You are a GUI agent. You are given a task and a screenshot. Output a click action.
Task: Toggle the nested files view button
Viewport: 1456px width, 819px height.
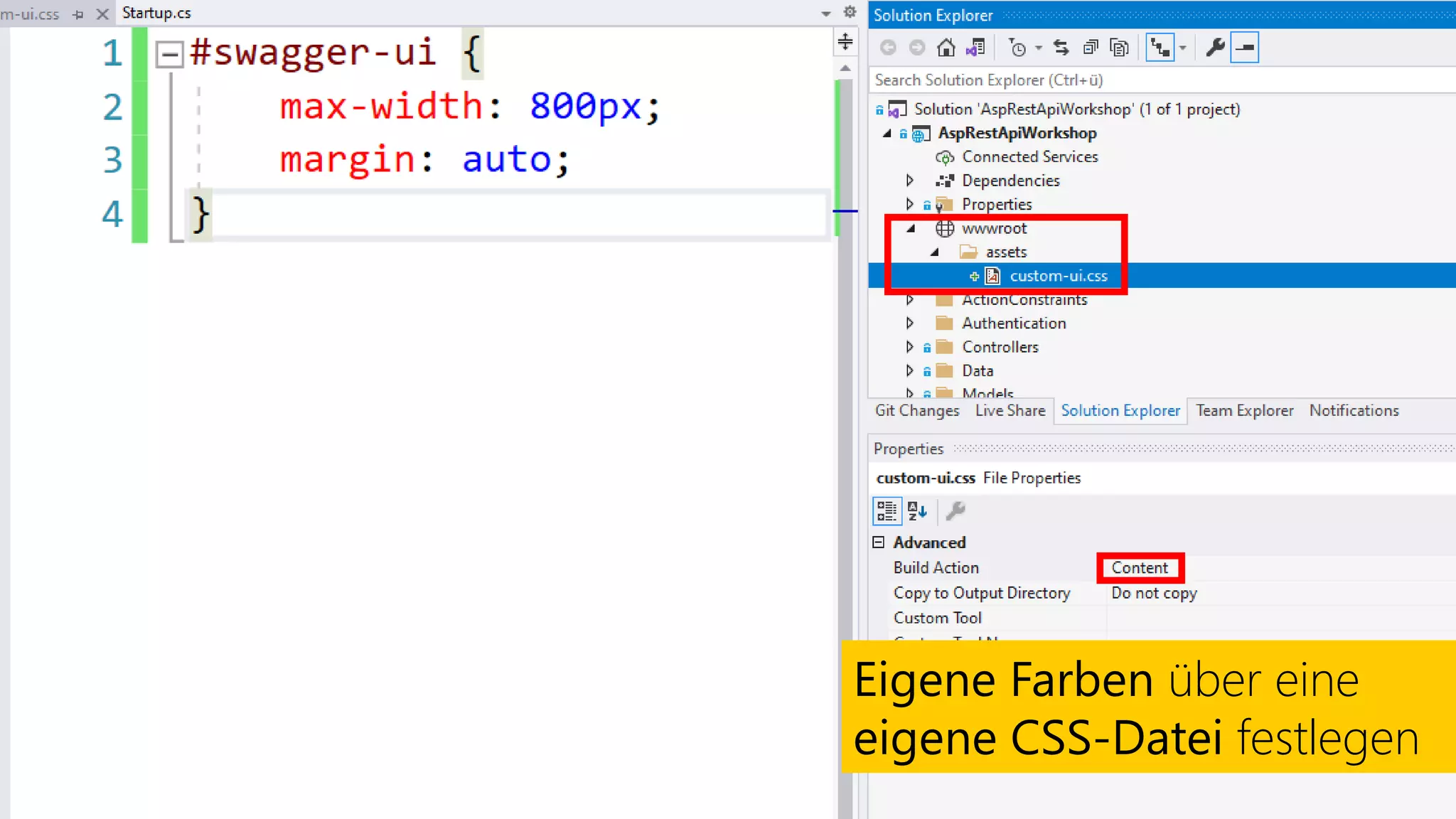[1160, 48]
